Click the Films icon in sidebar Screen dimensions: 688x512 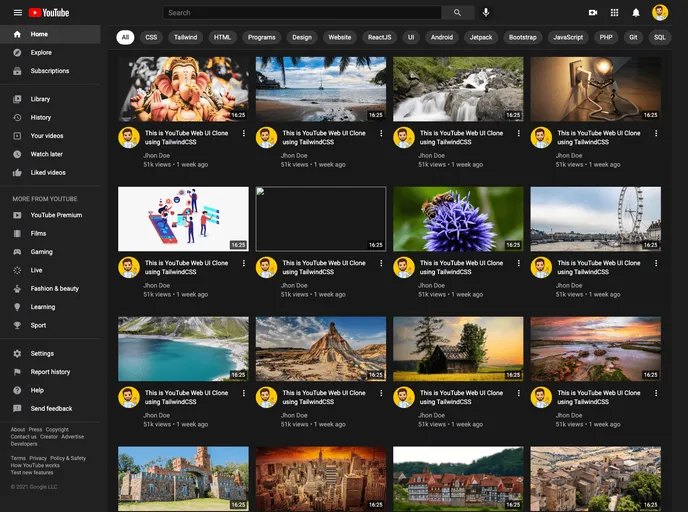click(x=17, y=234)
